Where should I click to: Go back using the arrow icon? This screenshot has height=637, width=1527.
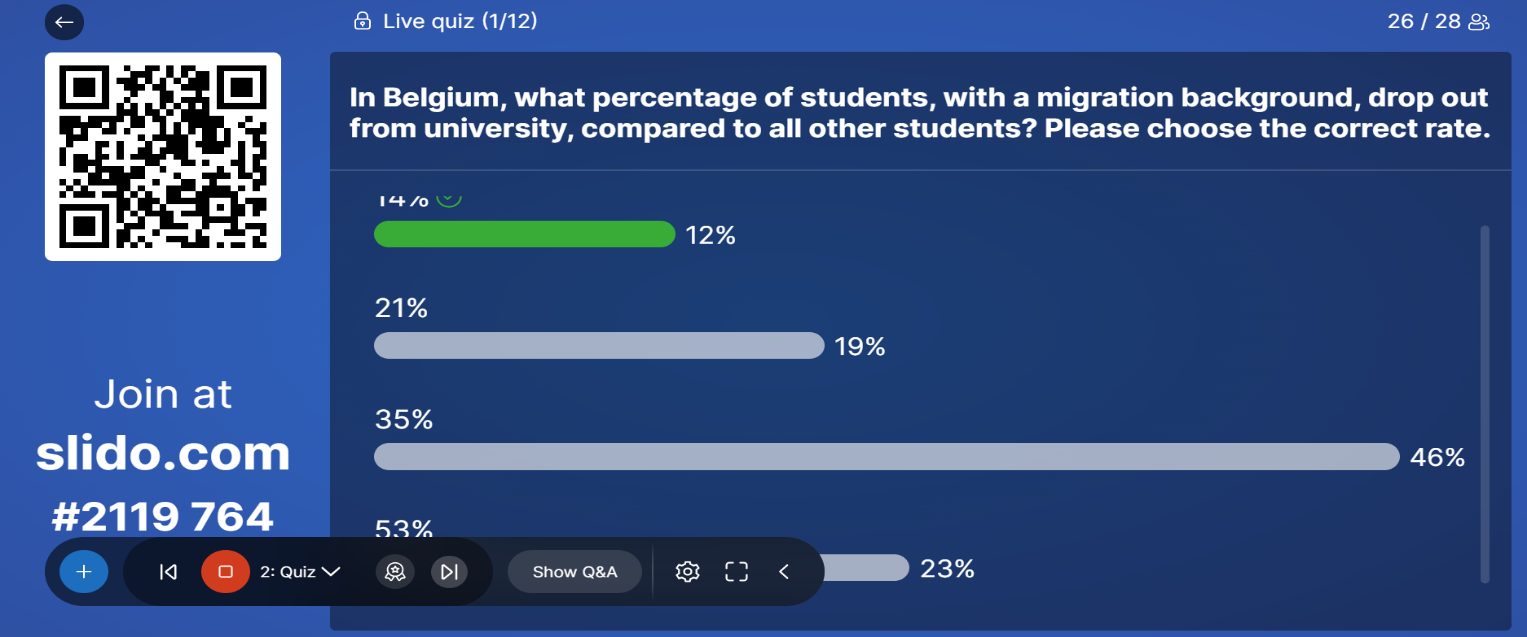[64, 22]
